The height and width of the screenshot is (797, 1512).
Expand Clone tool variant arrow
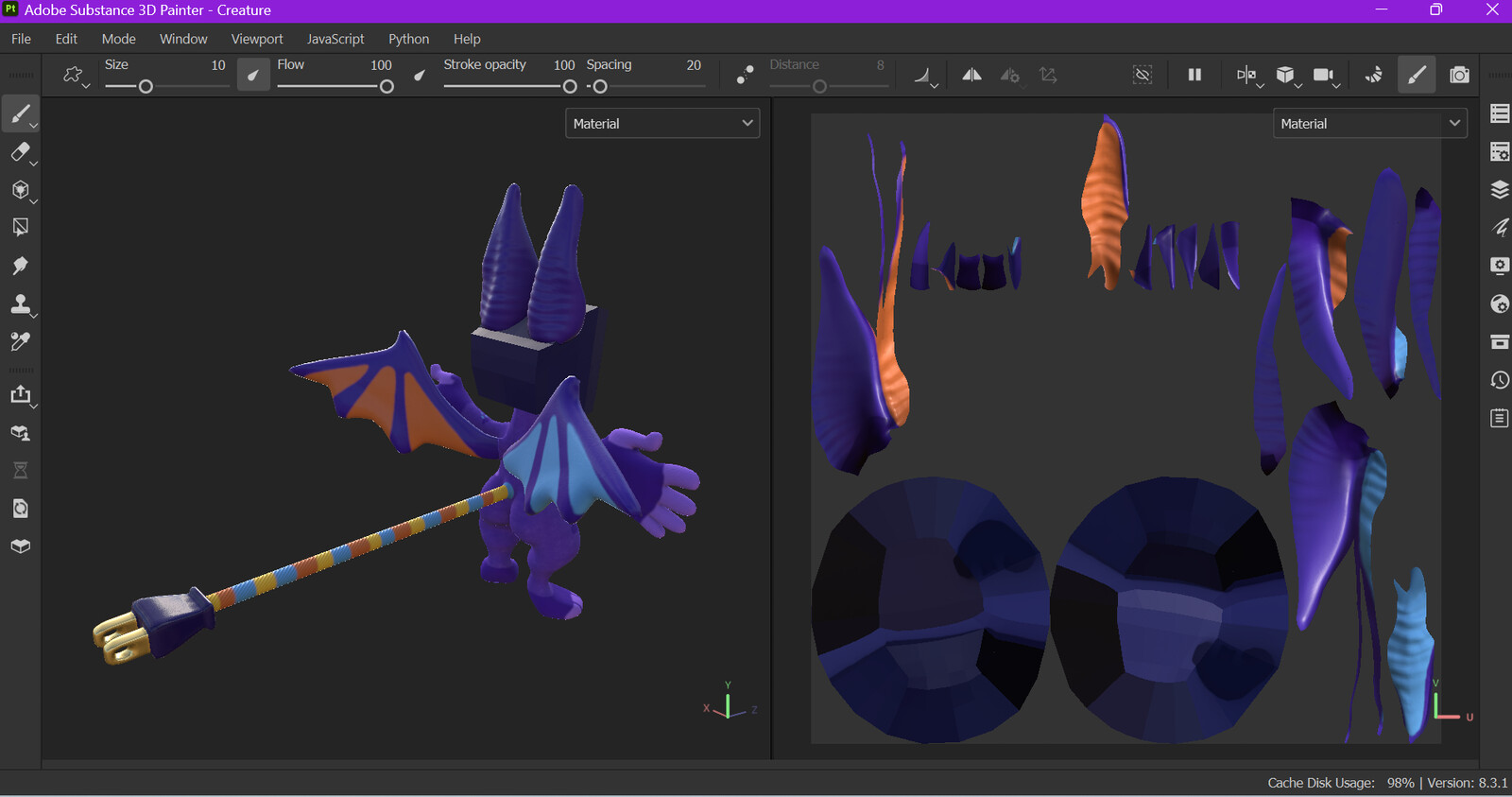click(34, 314)
